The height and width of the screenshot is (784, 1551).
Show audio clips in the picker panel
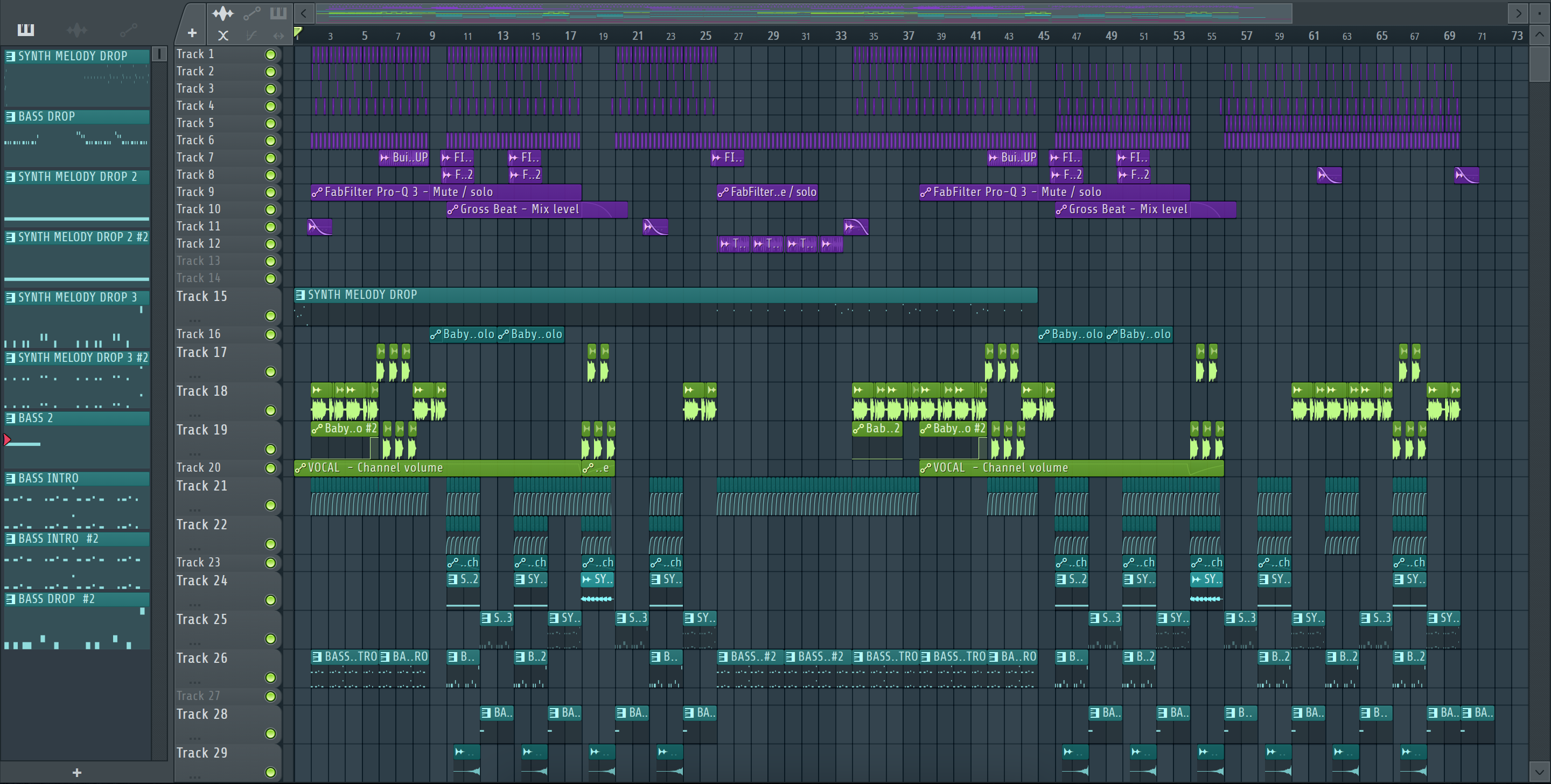(77, 30)
